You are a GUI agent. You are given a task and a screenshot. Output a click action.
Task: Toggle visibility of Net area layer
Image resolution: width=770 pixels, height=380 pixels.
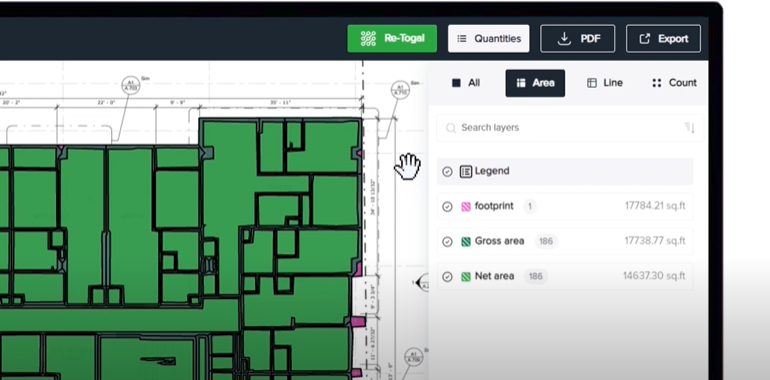[447, 277]
